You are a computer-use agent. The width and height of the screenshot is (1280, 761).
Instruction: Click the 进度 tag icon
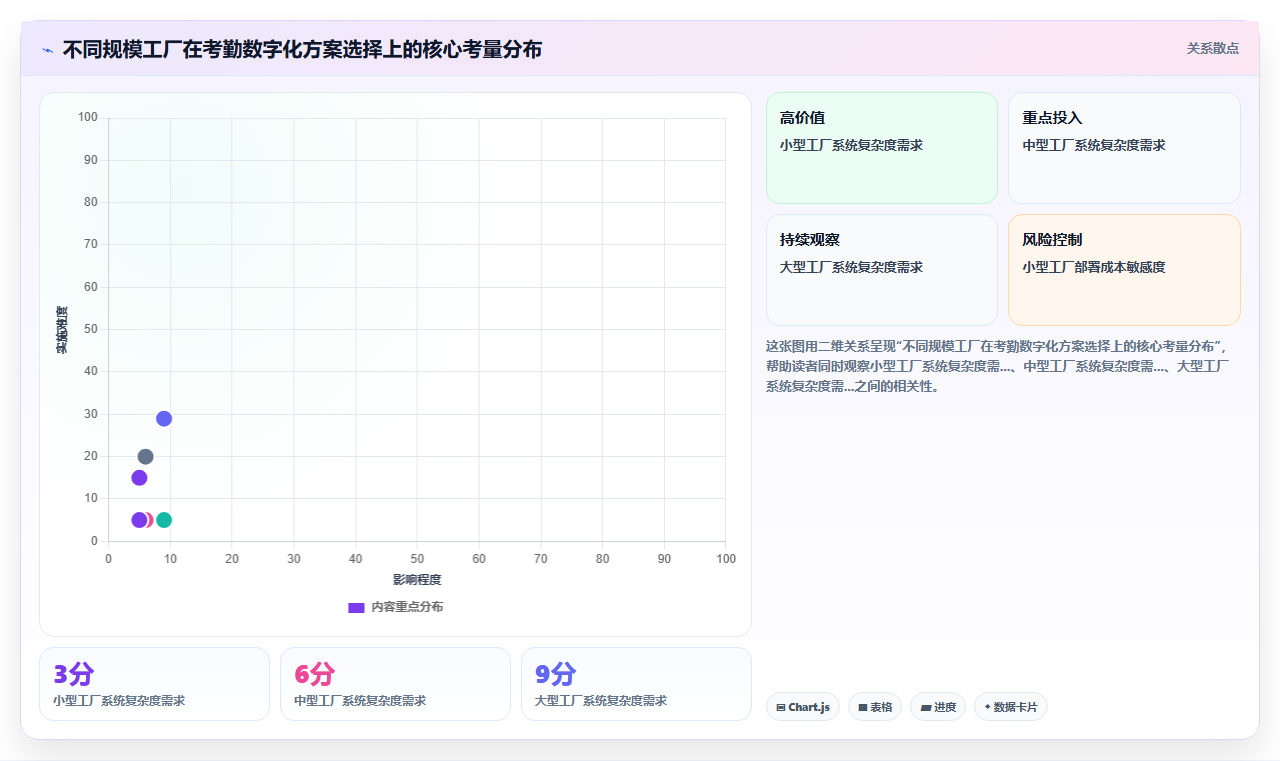point(925,707)
